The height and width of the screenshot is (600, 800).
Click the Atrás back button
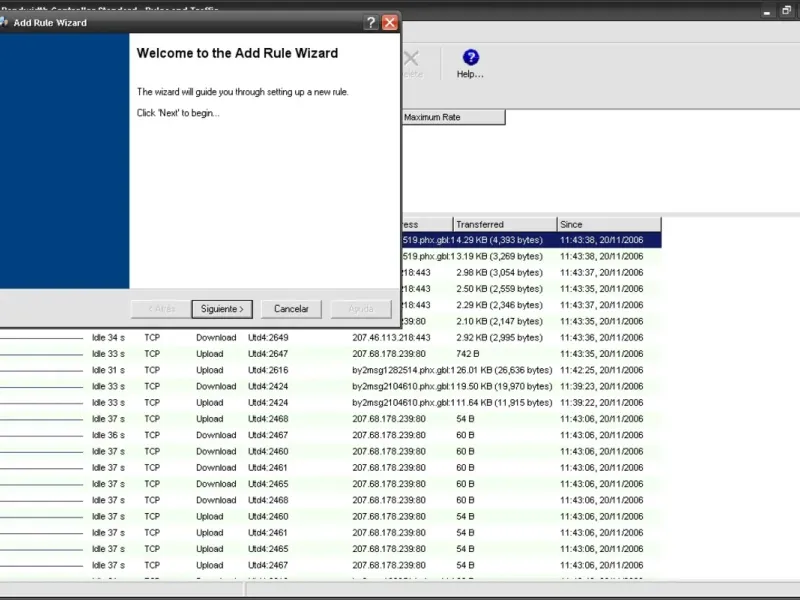(x=161, y=309)
